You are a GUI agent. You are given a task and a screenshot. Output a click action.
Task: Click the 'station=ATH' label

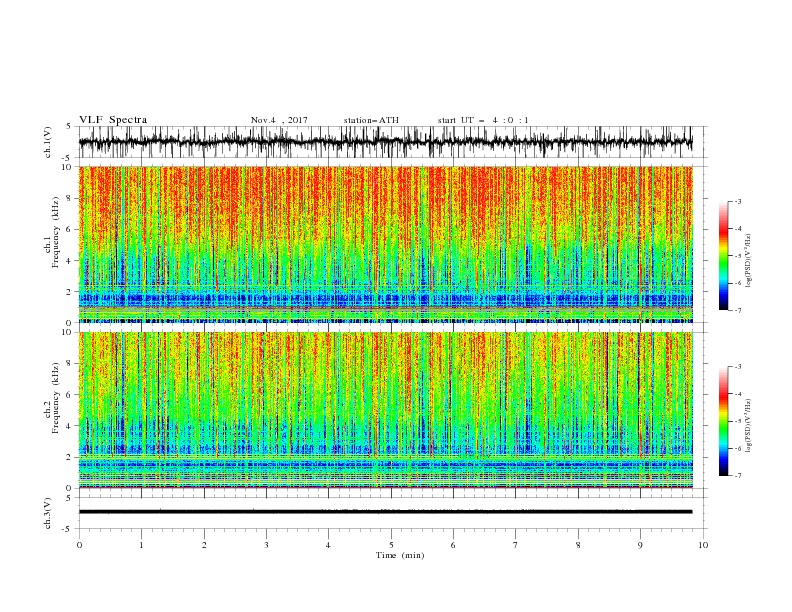371,120
